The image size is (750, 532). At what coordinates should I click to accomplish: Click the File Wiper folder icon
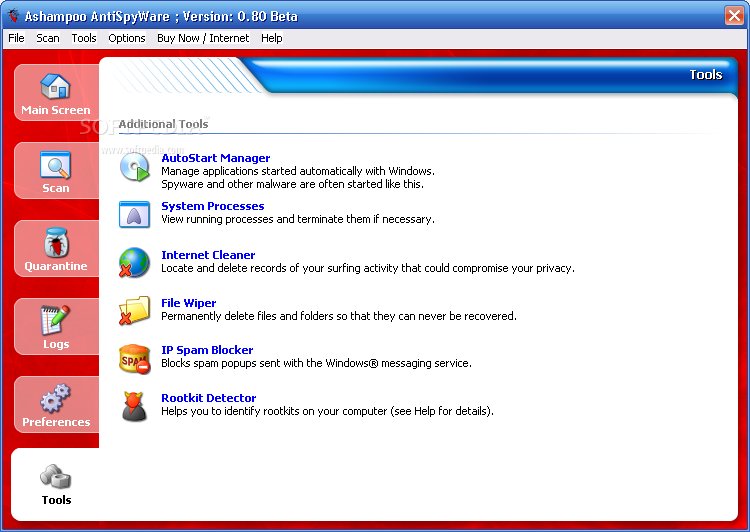tap(134, 310)
